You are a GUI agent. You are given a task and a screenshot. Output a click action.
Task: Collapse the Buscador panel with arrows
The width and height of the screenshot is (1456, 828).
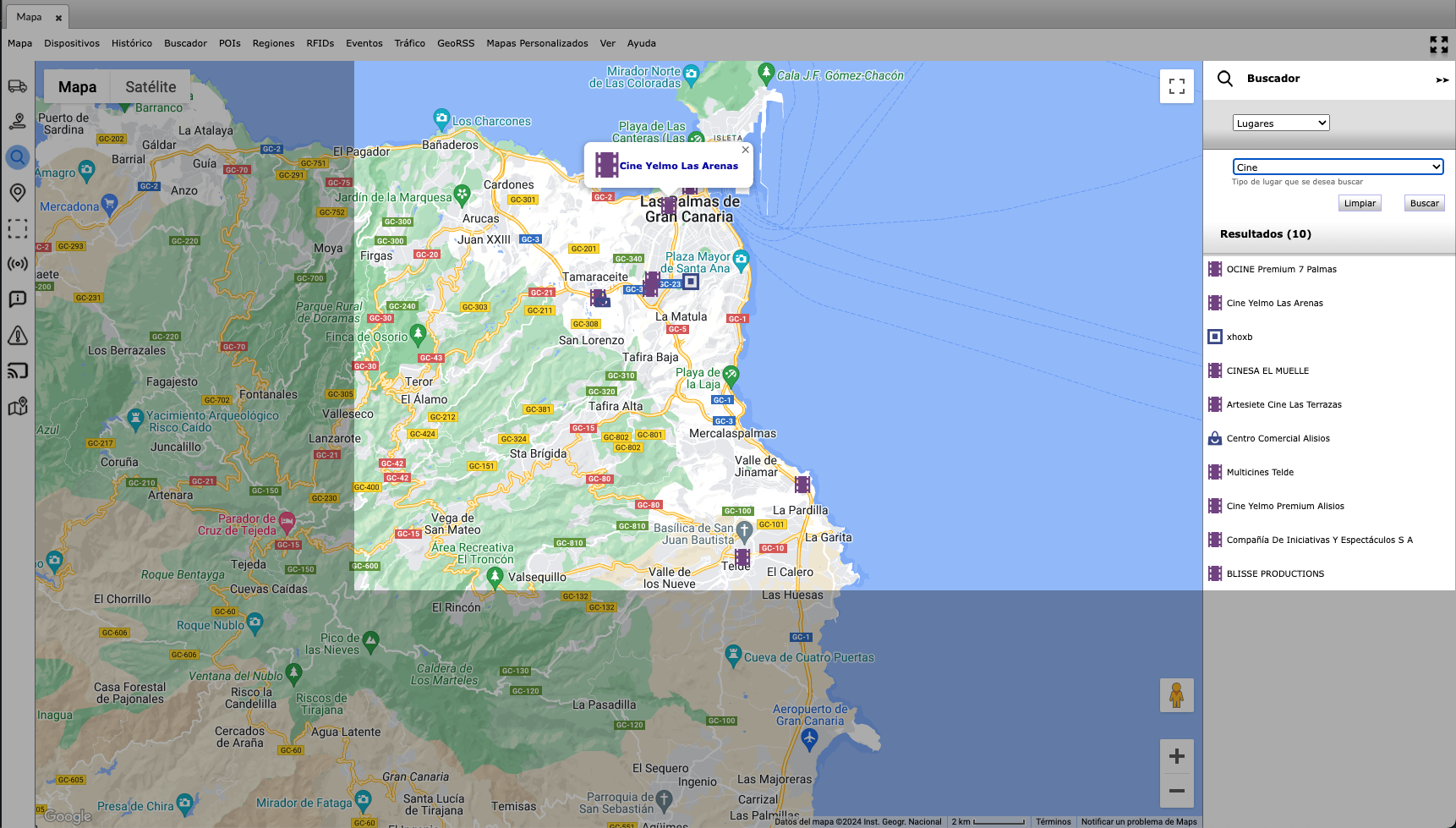1442,80
